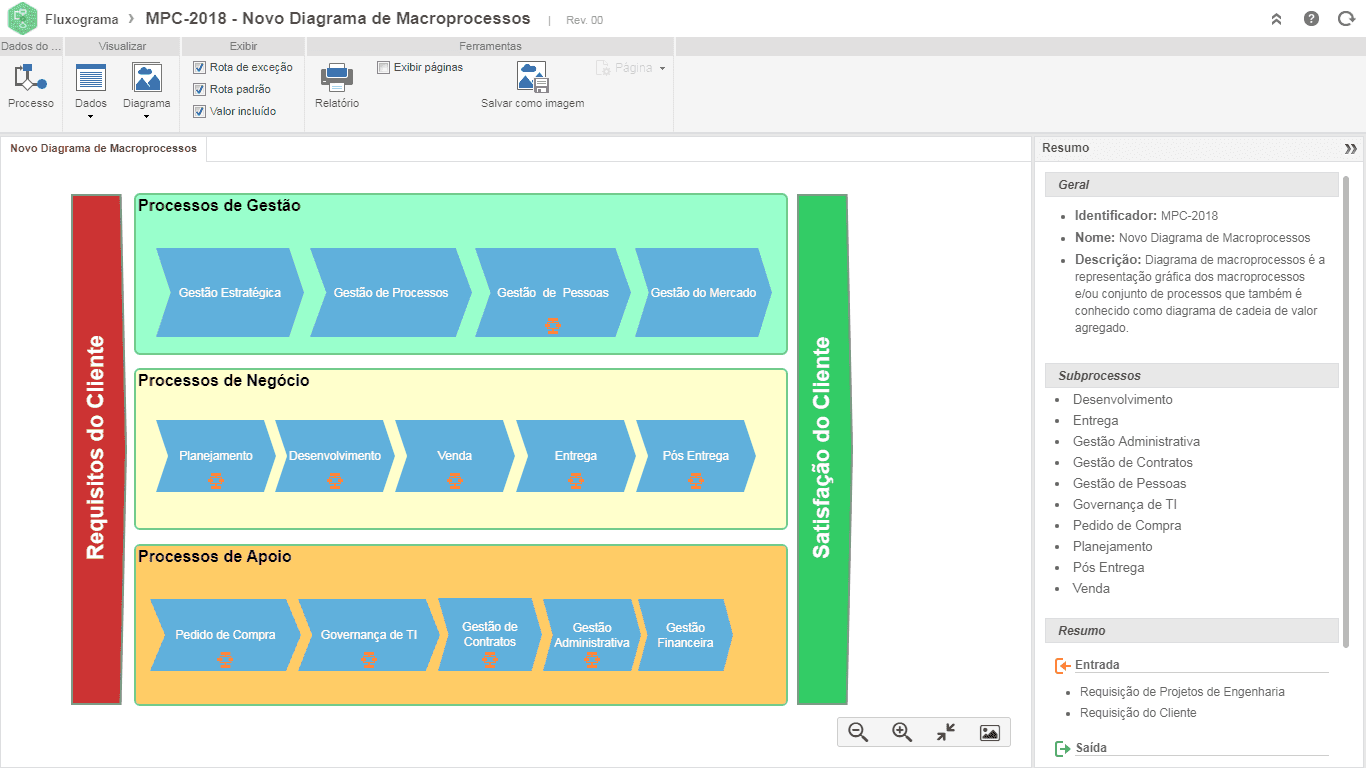This screenshot has height=768, width=1366.
Task: Select Gestão do Mercado block
Action: click(x=704, y=293)
